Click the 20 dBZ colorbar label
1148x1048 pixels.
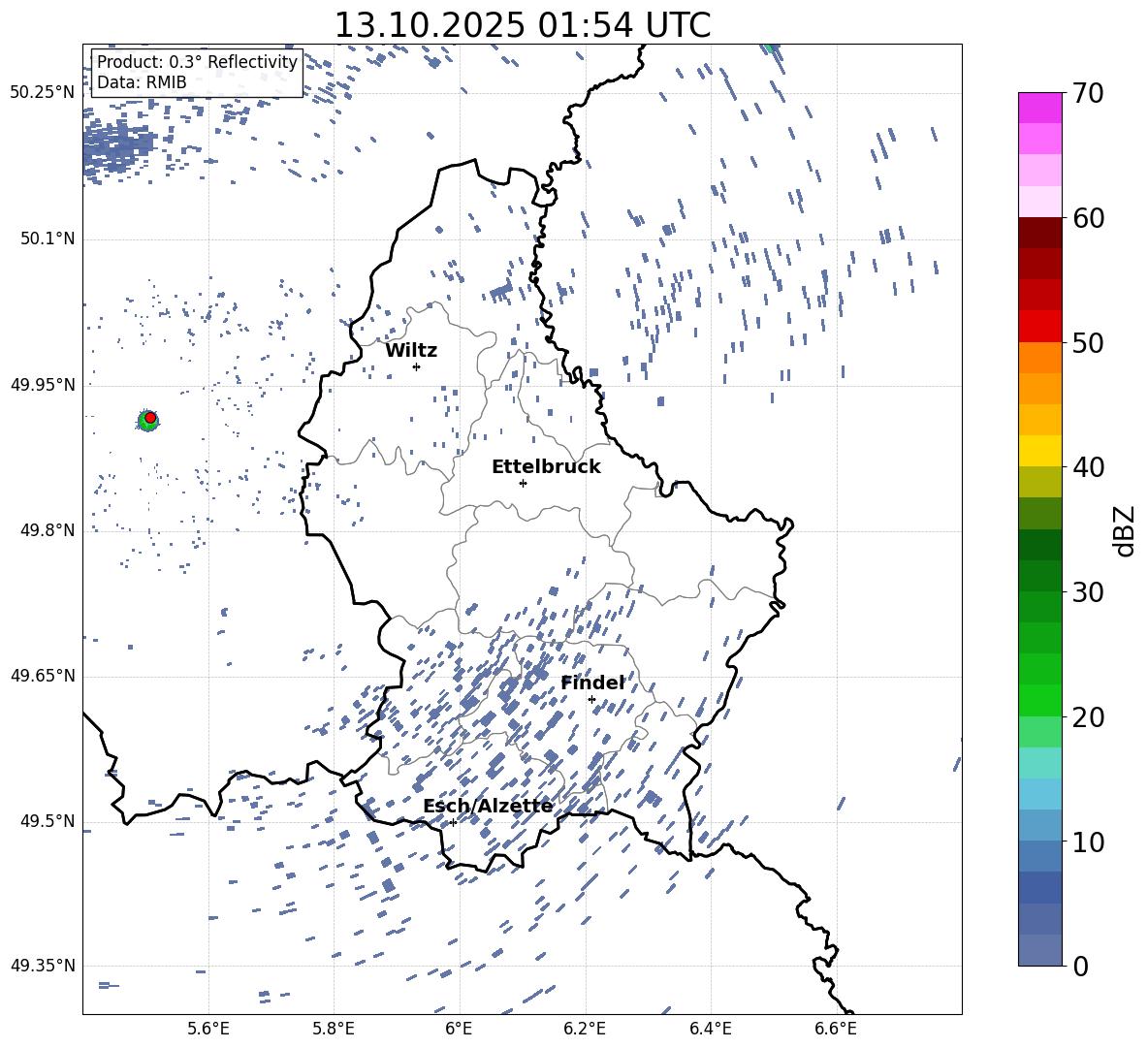[x=1088, y=717]
